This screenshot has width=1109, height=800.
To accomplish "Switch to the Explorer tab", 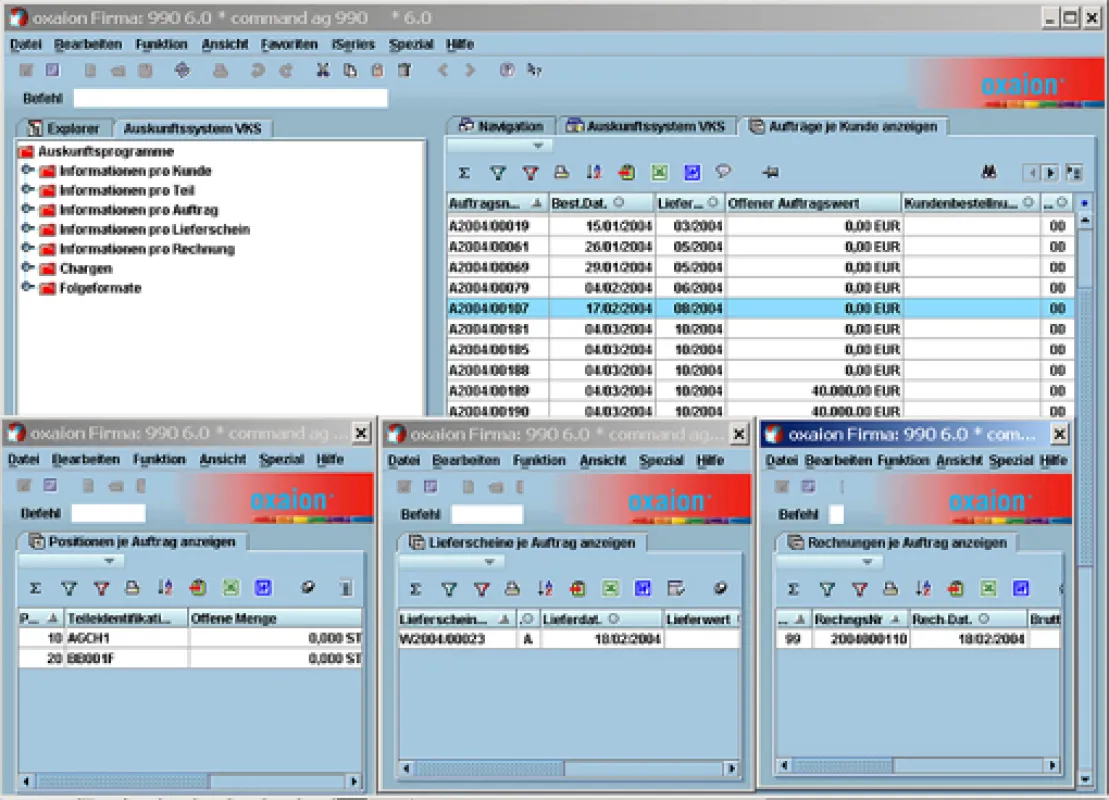I will pyautogui.click(x=64, y=128).
